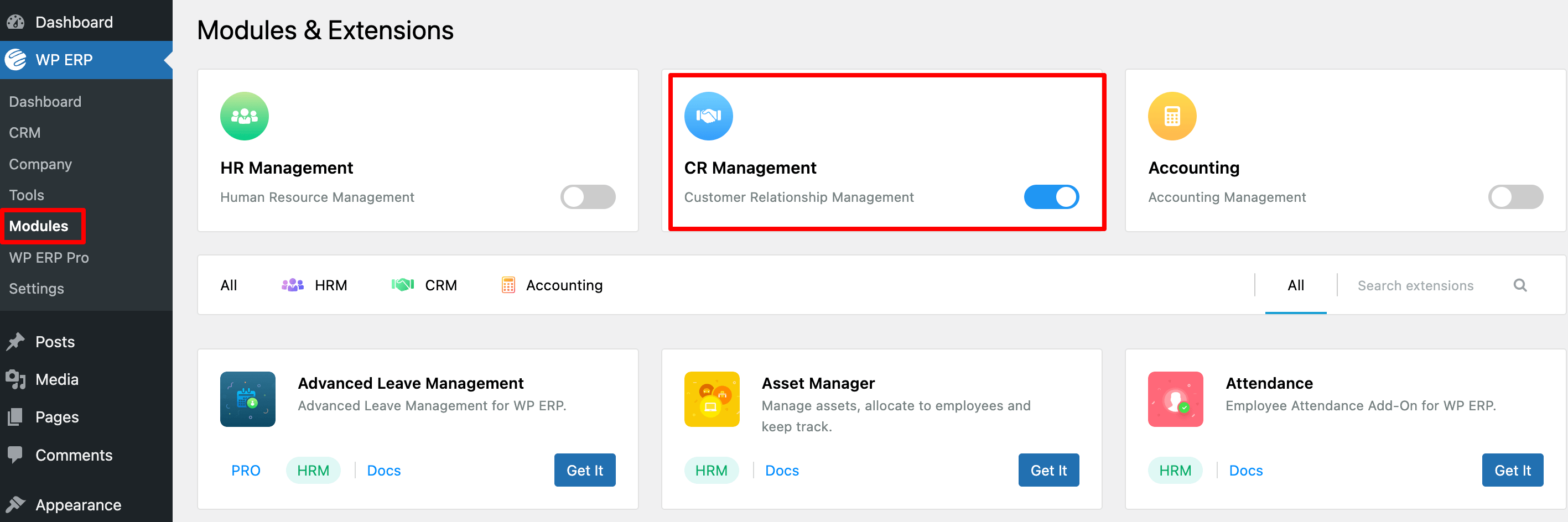Enable the HR Management module toggle
The image size is (1568, 522).
[x=588, y=196]
